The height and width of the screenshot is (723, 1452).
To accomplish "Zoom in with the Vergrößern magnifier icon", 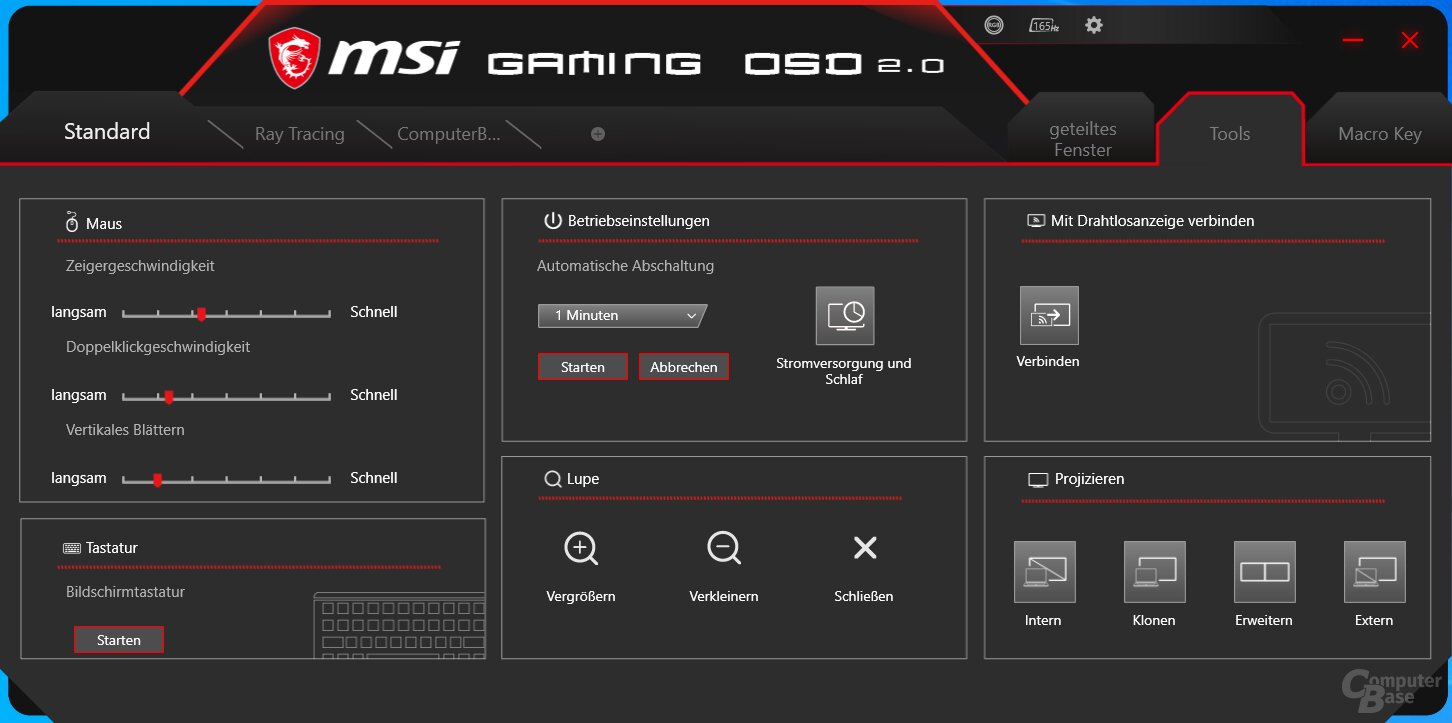I will [x=581, y=548].
